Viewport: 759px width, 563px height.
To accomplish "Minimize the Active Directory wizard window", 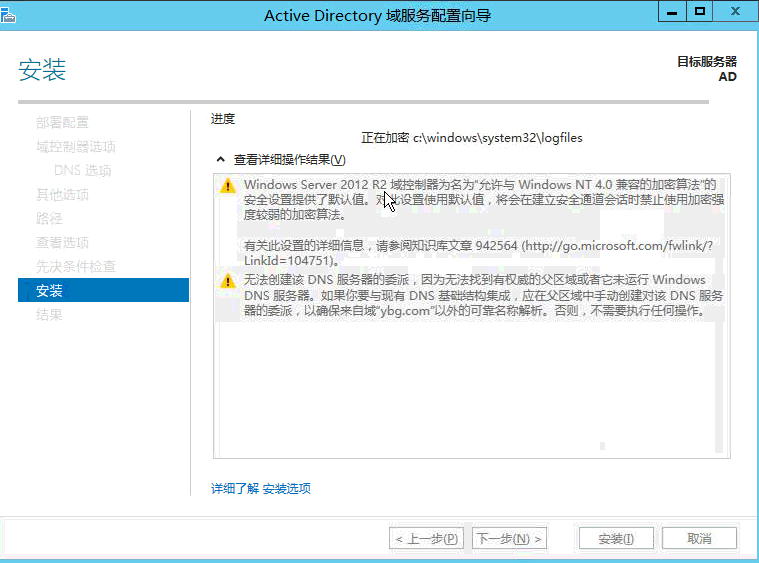I will pos(671,10).
